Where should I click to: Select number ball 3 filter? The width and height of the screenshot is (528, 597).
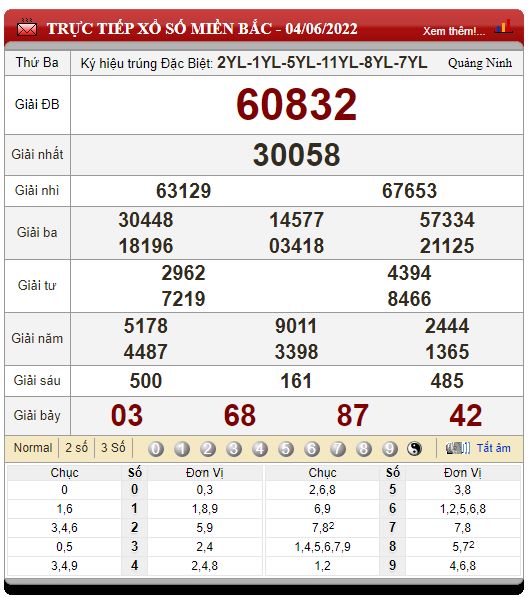tap(234, 449)
